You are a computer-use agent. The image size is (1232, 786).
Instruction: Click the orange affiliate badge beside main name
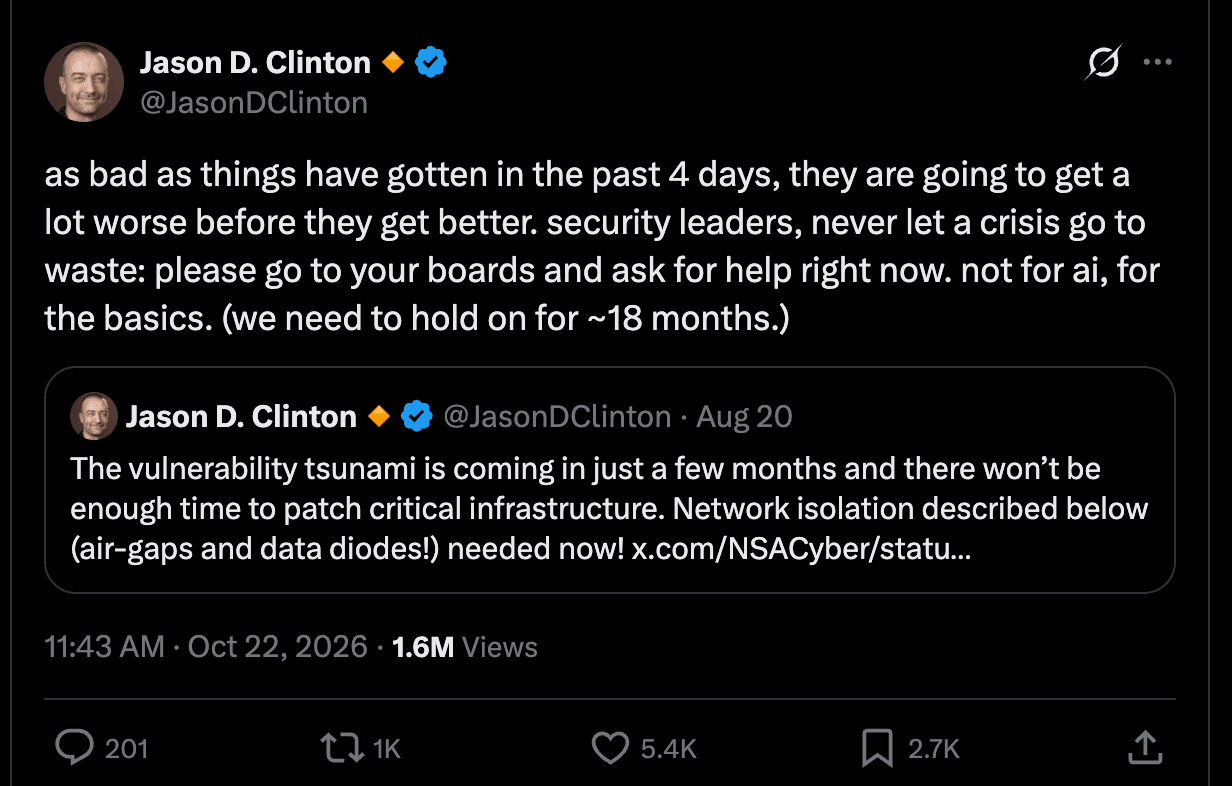pos(392,63)
